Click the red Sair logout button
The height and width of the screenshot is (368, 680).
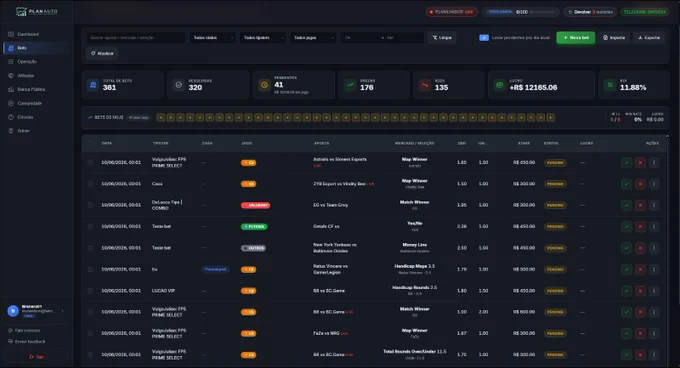pos(36,357)
